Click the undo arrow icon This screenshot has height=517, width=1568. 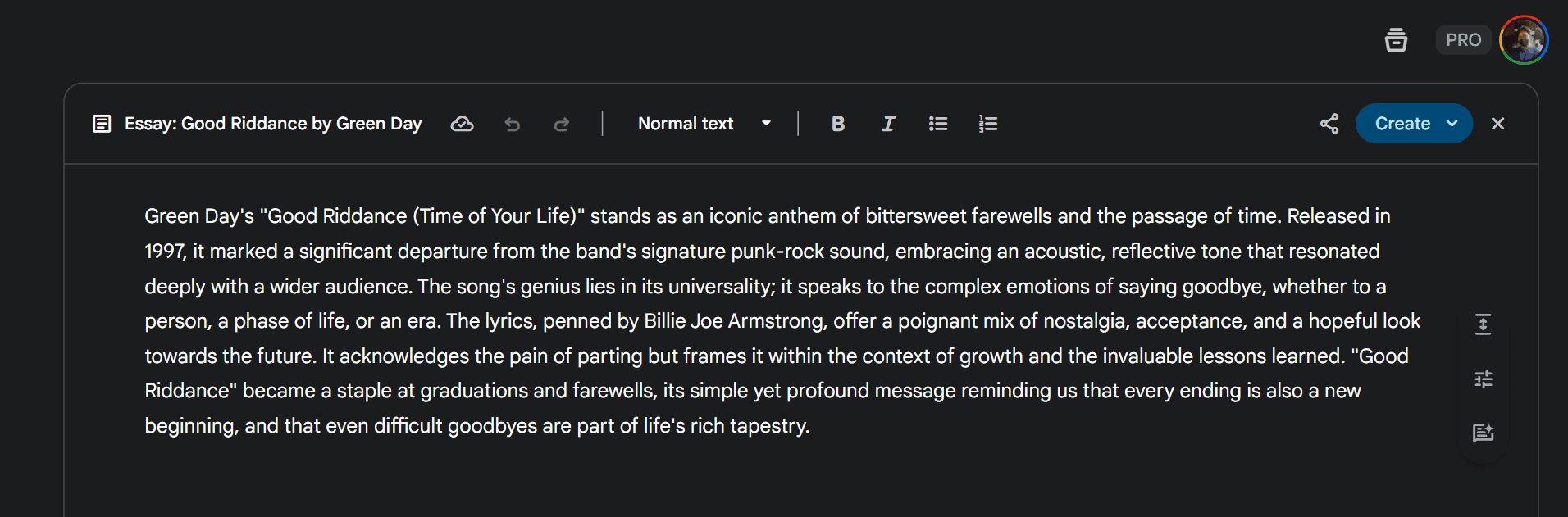[x=513, y=124]
